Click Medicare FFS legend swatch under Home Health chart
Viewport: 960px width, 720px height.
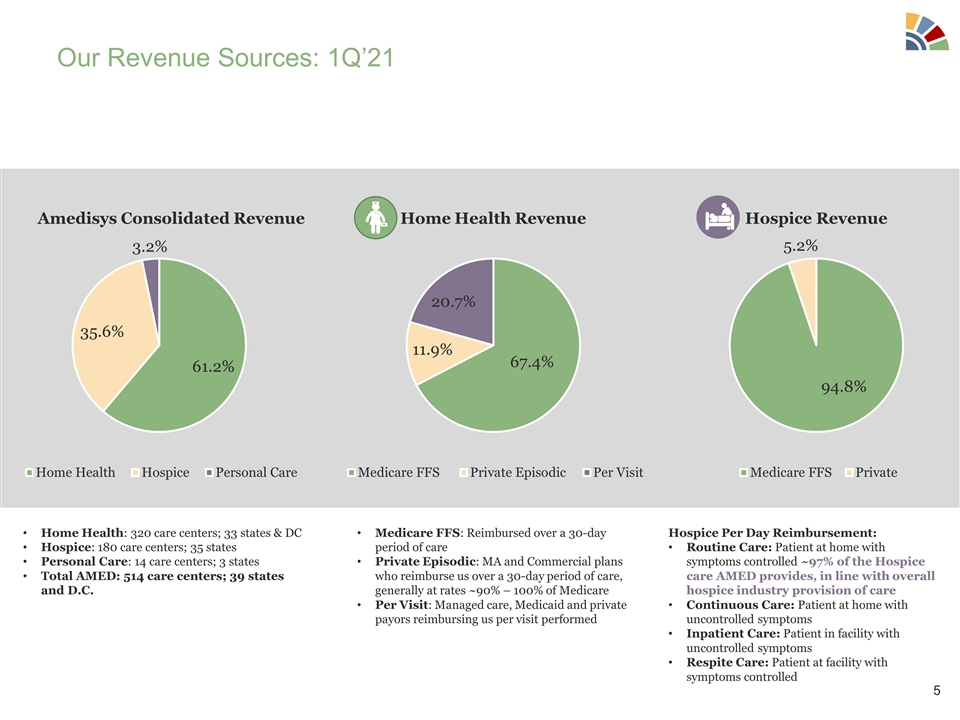coord(351,473)
